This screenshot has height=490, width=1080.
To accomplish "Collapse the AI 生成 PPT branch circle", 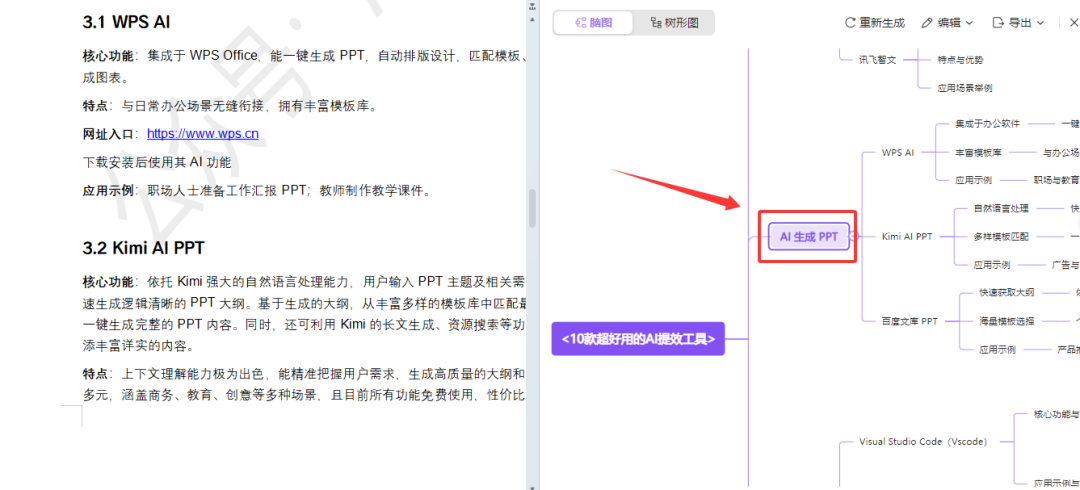I will pyautogui.click(x=856, y=236).
